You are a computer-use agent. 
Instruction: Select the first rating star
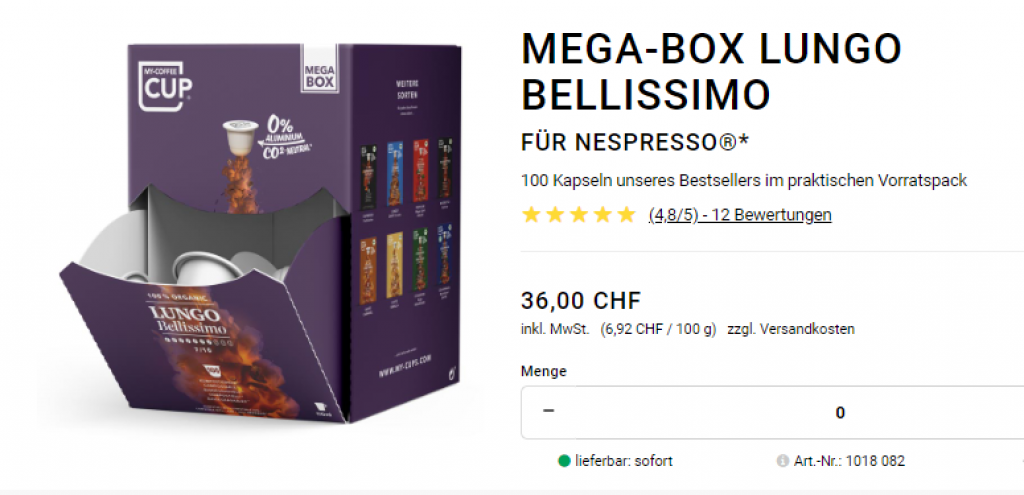coord(531,215)
